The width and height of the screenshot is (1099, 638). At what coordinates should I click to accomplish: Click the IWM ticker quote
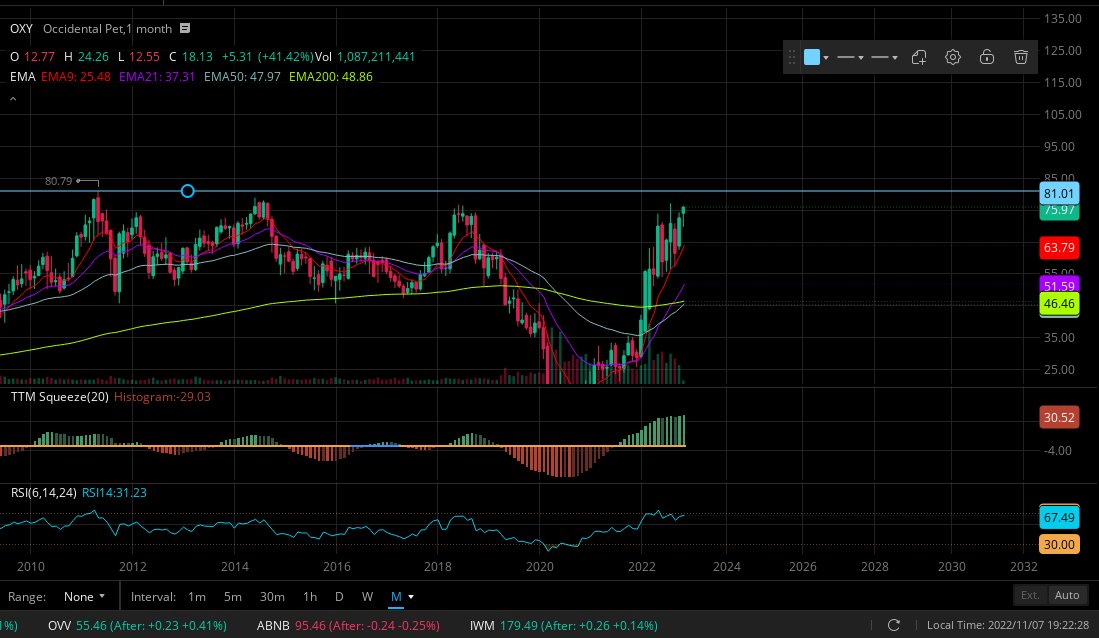(x=564, y=625)
